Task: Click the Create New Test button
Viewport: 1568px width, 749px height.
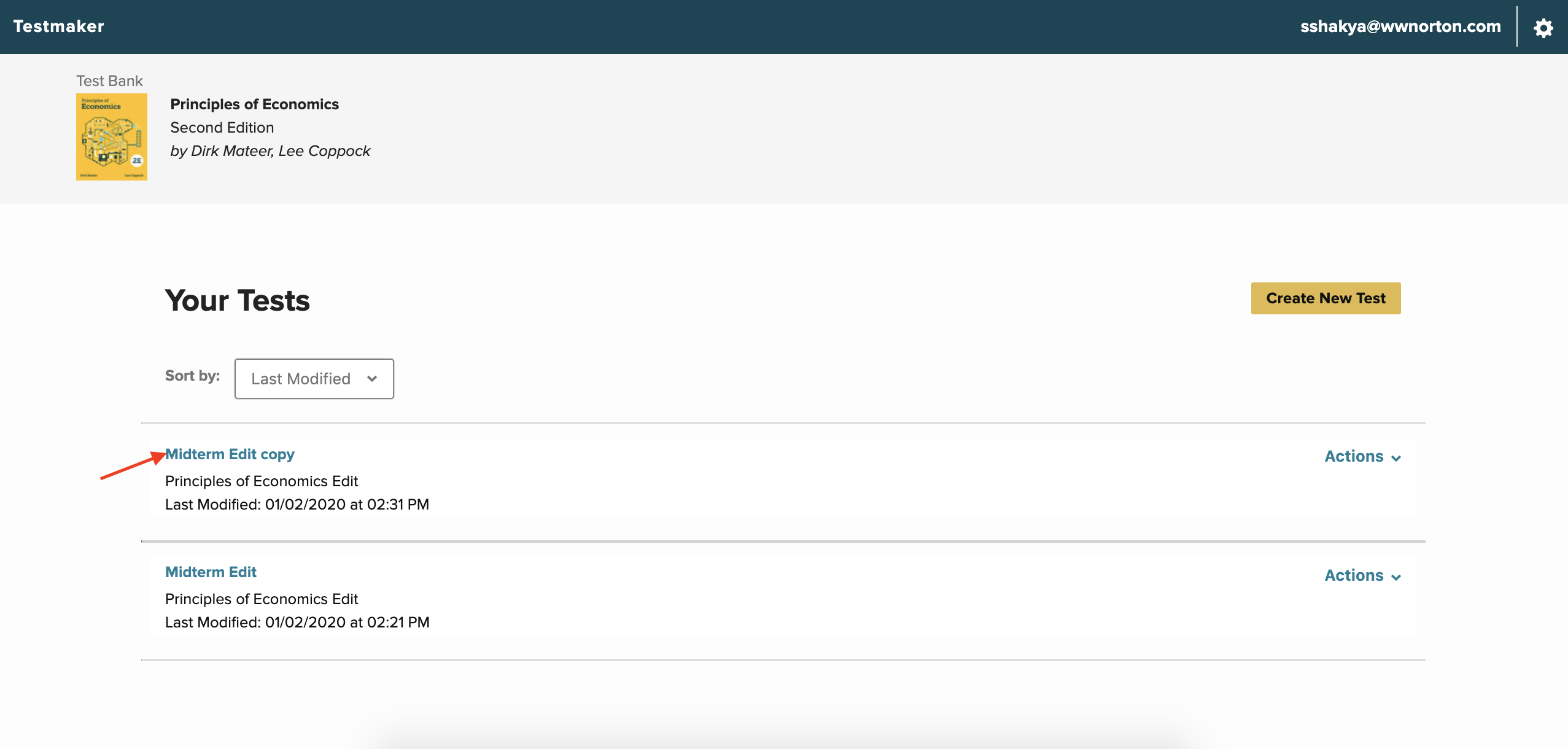Action: (x=1325, y=298)
